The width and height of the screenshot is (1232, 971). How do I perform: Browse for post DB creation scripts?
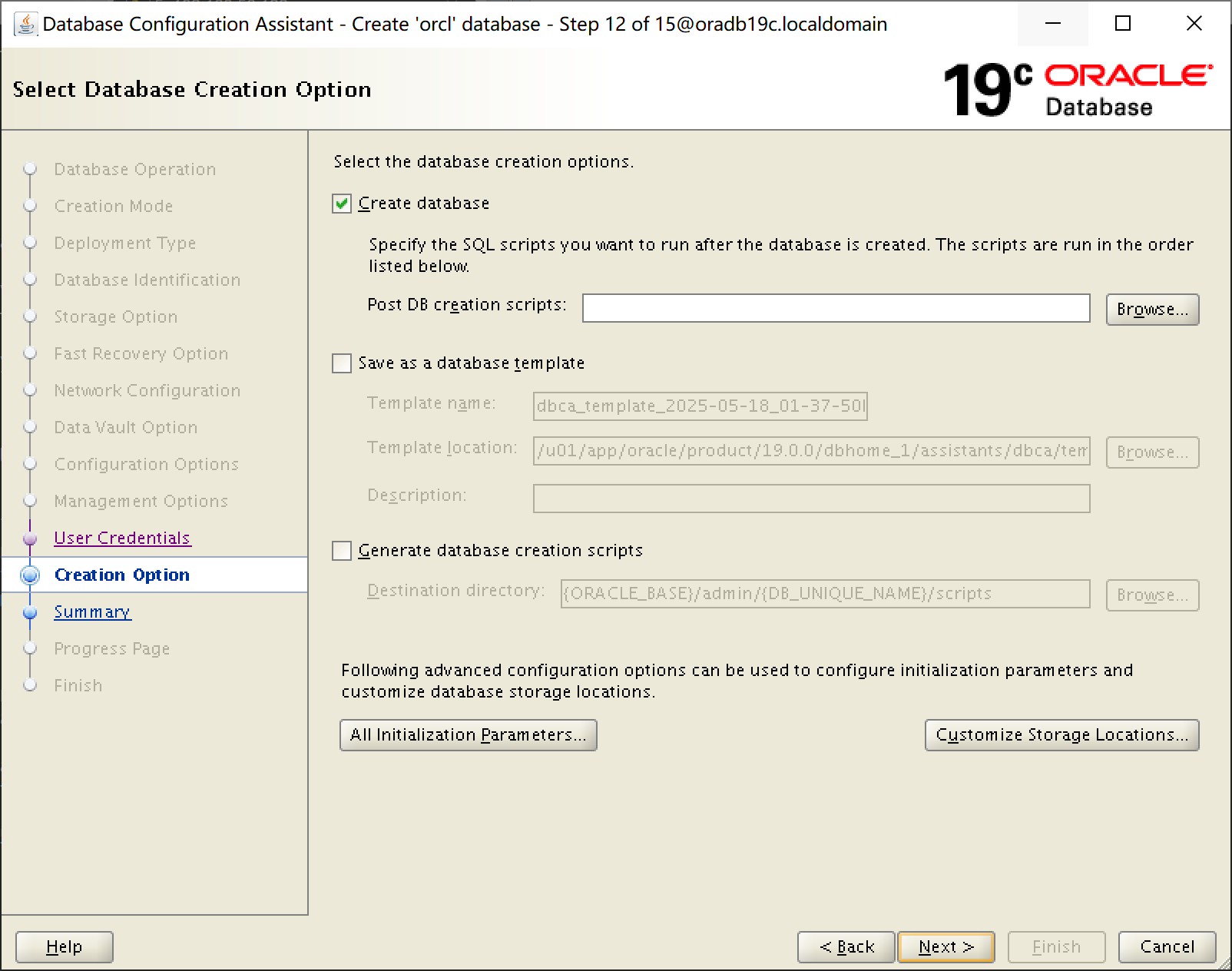(x=1152, y=309)
